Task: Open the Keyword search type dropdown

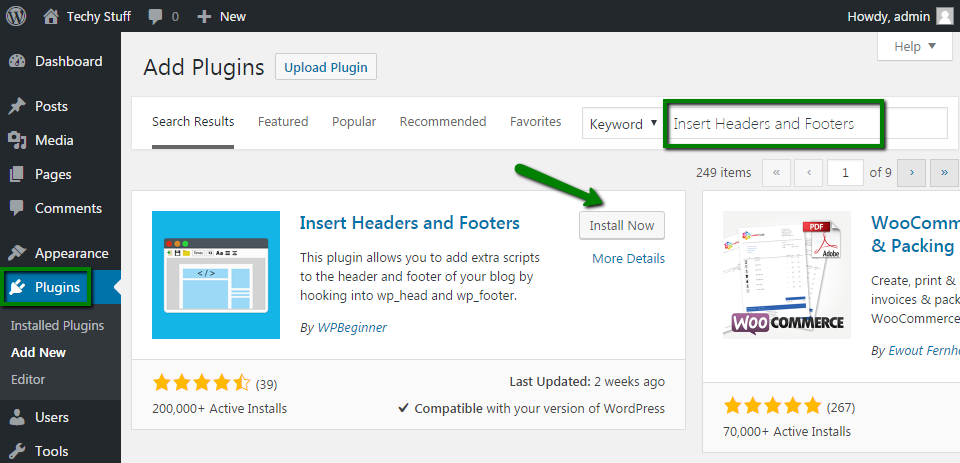Action: 623,124
